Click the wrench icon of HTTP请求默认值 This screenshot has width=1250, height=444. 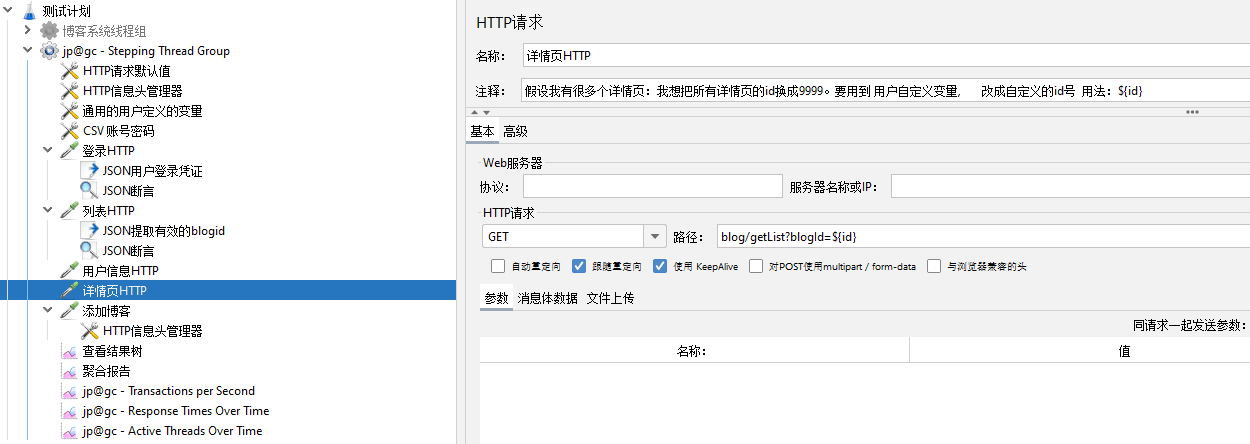tap(69, 71)
